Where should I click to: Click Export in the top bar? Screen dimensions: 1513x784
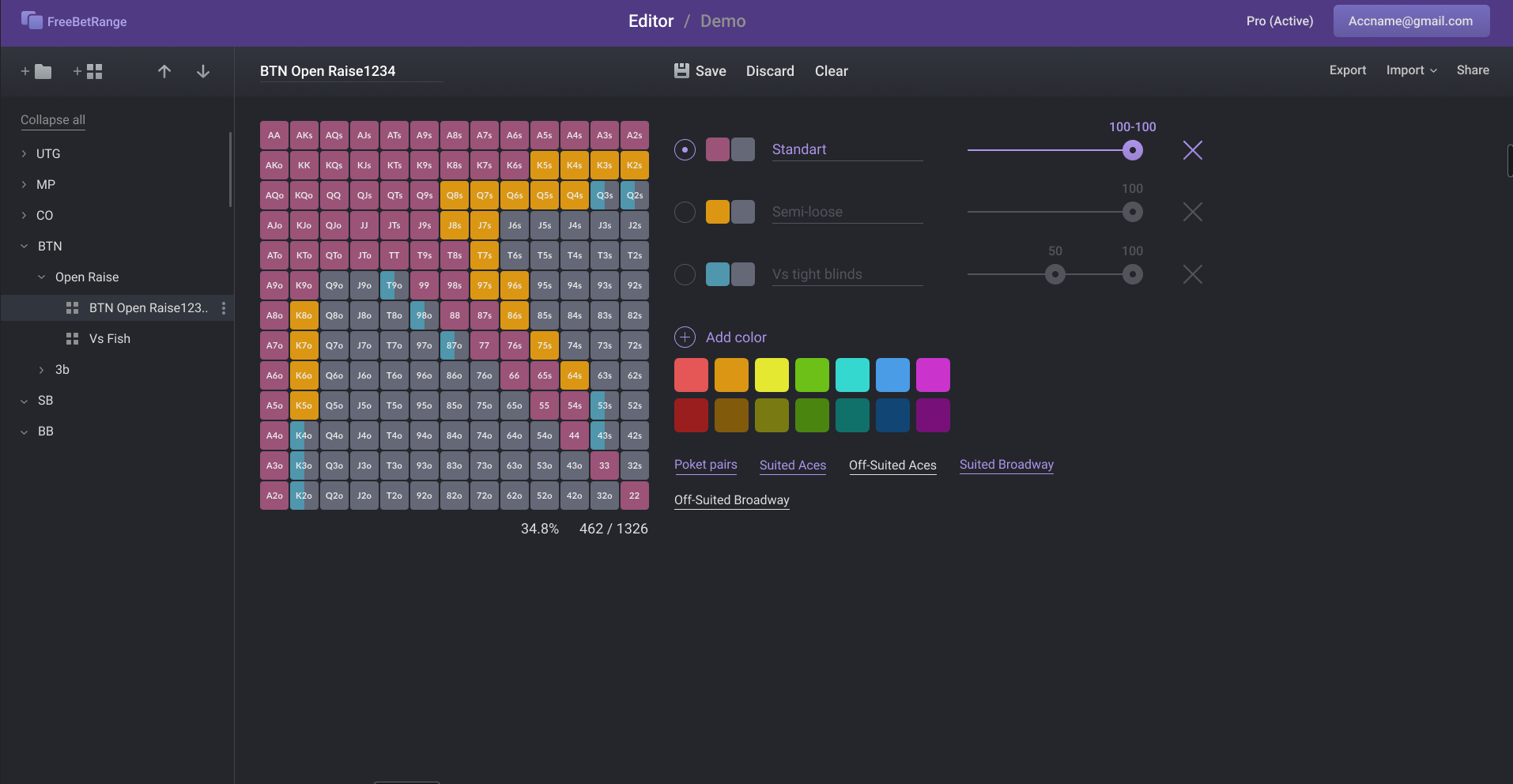coord(1348,70)
